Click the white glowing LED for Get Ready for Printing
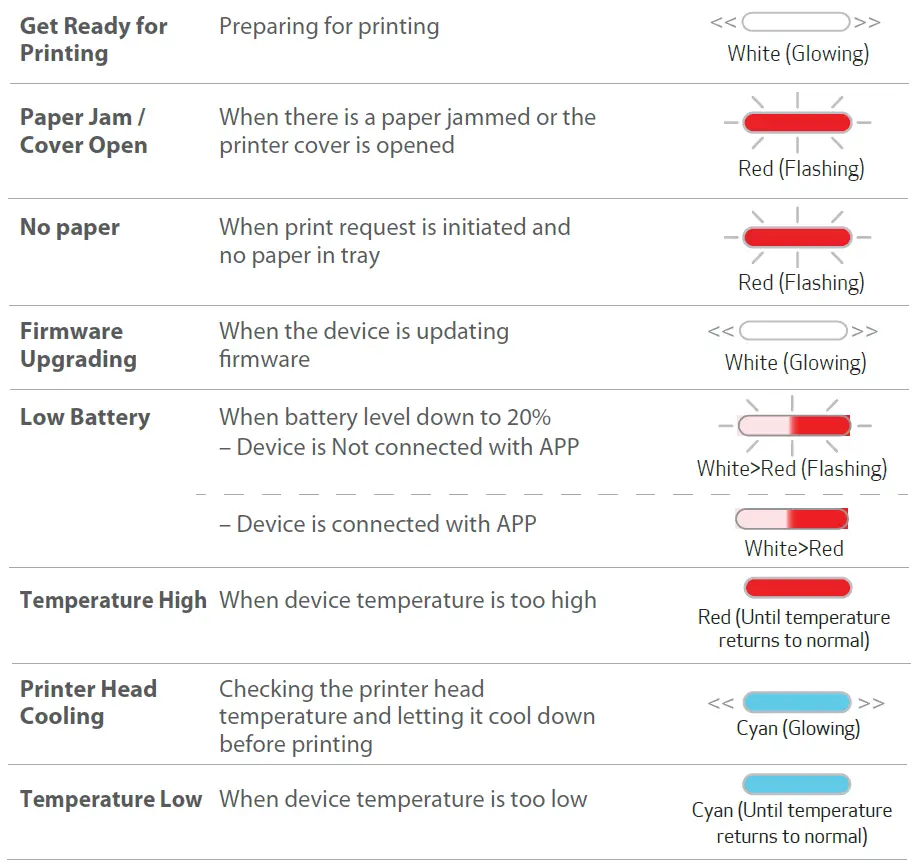This screenshot has height=864, width=912. (796, 22)
